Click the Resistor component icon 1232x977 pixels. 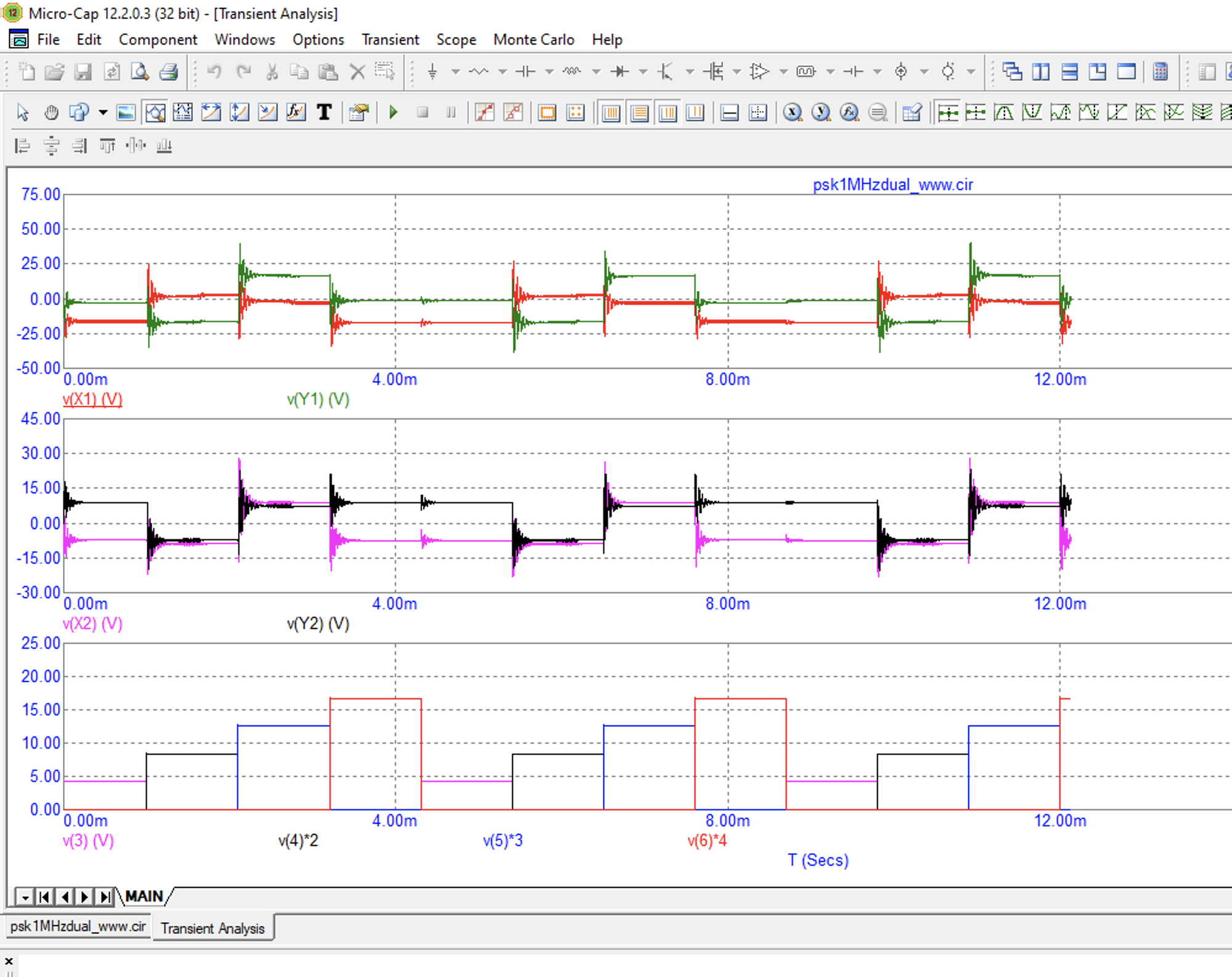click(478, 72)
